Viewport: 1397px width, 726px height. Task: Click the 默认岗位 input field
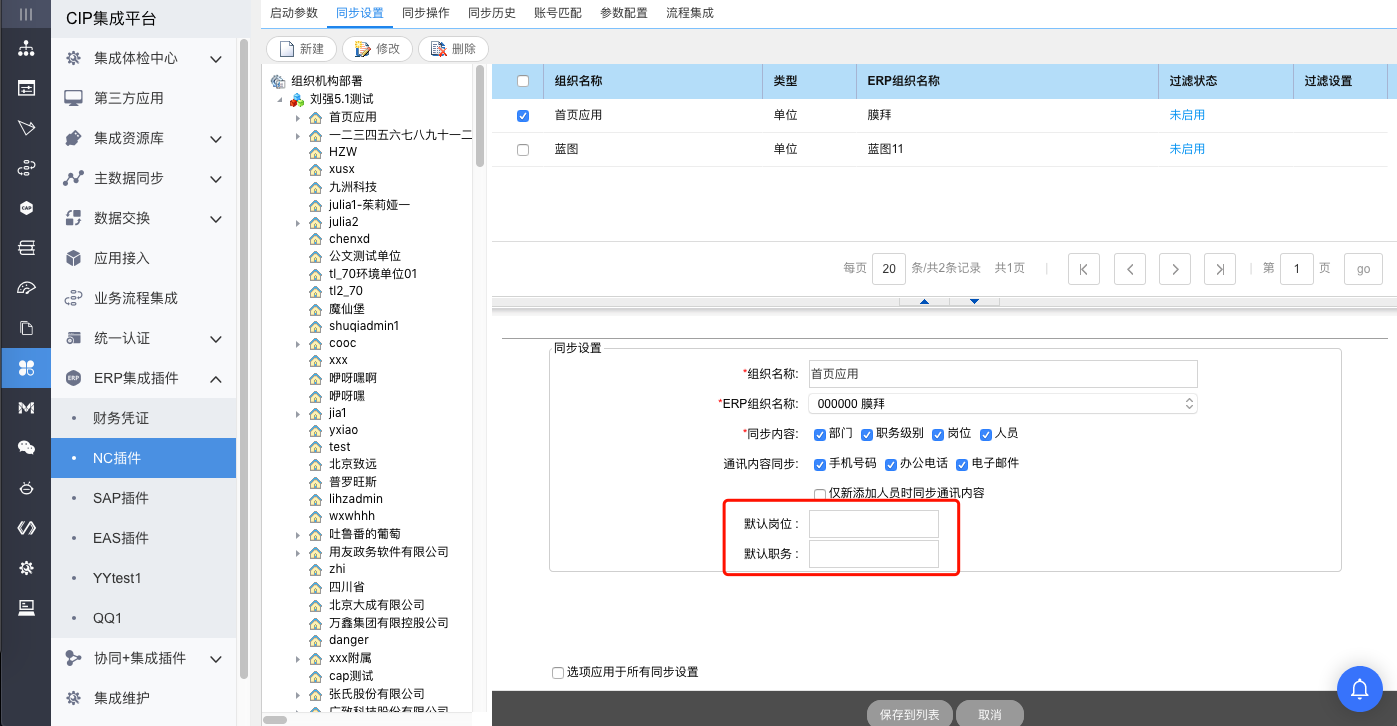coord(873,524)
